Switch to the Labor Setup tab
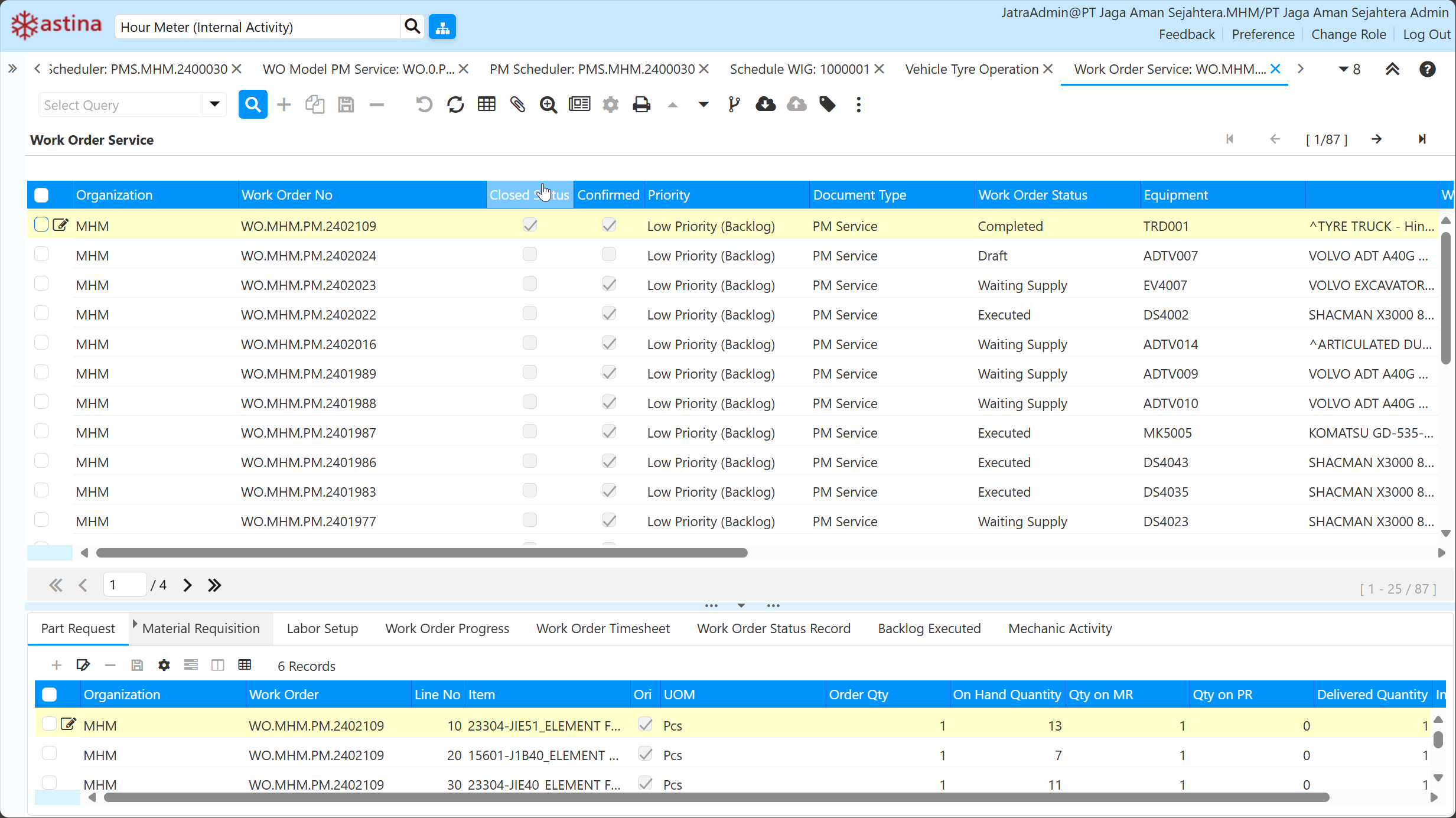The image size is (1456, 818). [x=322, y=628]
